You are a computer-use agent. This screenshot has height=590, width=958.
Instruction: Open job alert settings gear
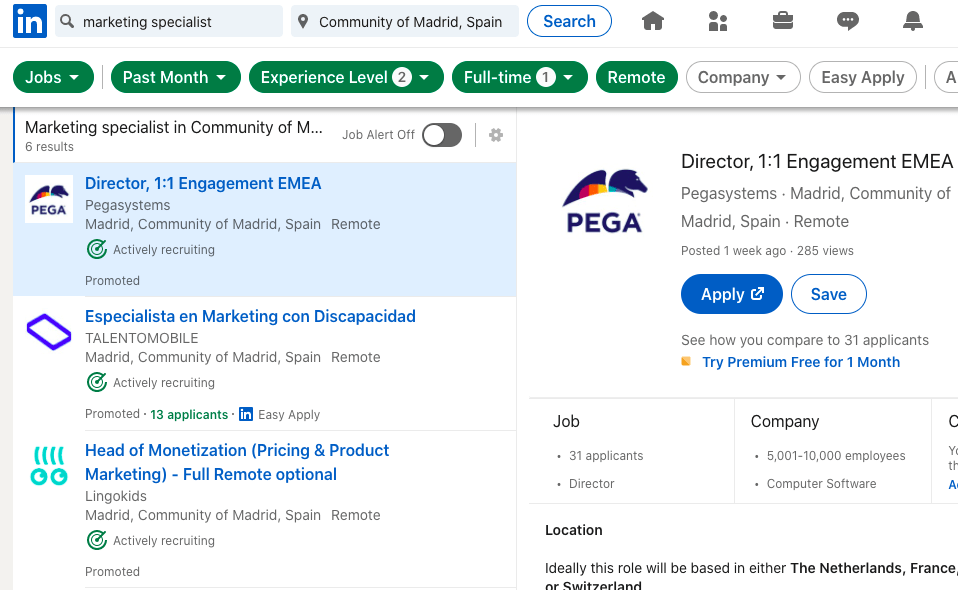point(496,135)
